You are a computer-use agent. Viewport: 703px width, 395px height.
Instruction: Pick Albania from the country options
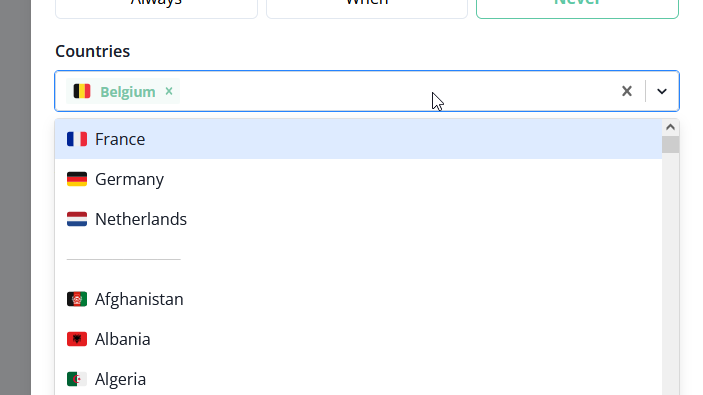[x=358, y=339]
